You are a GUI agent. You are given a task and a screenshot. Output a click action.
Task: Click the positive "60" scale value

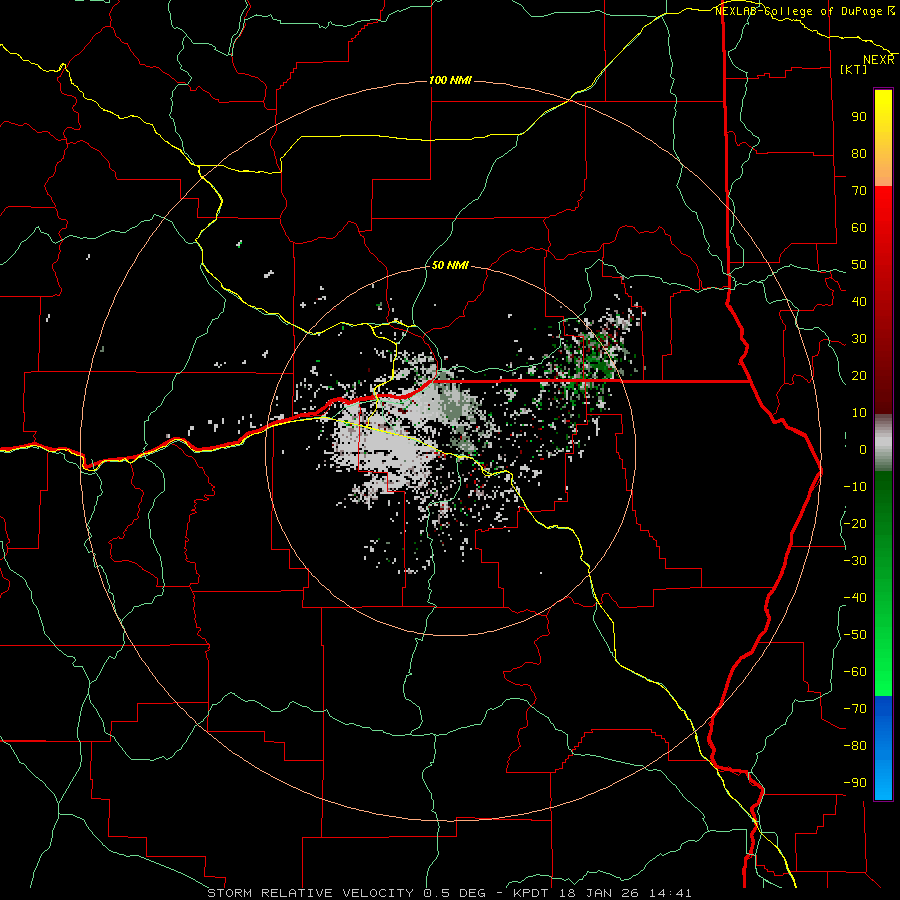859,227
